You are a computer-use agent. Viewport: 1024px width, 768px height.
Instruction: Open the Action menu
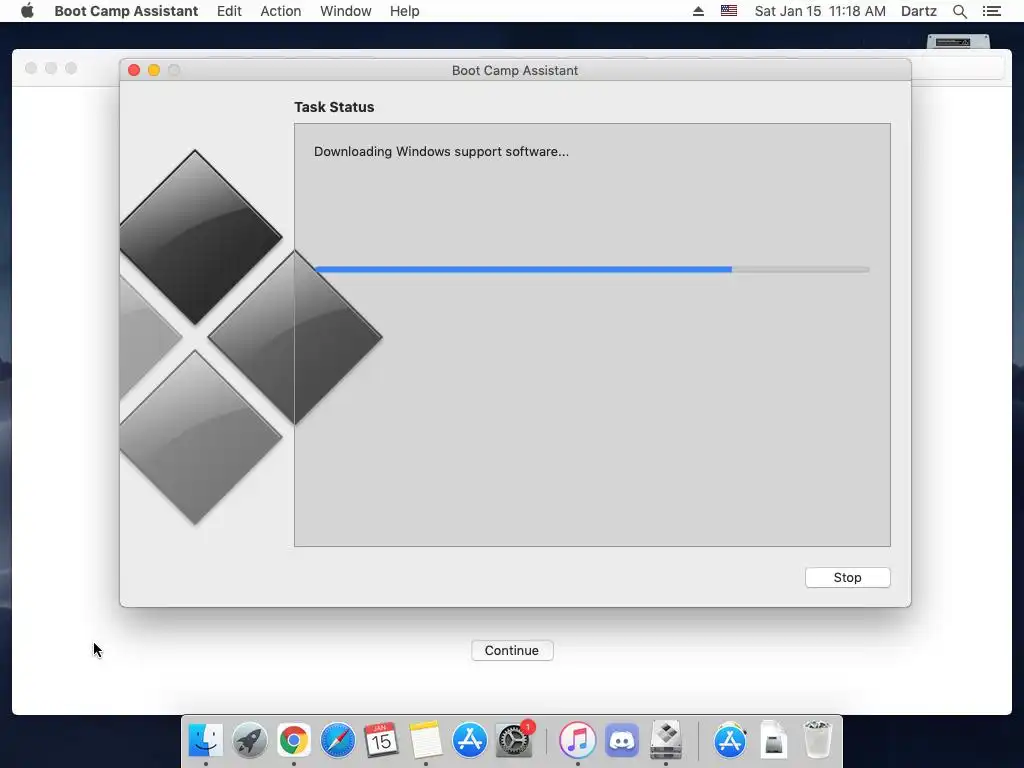[x=281, y=11]
